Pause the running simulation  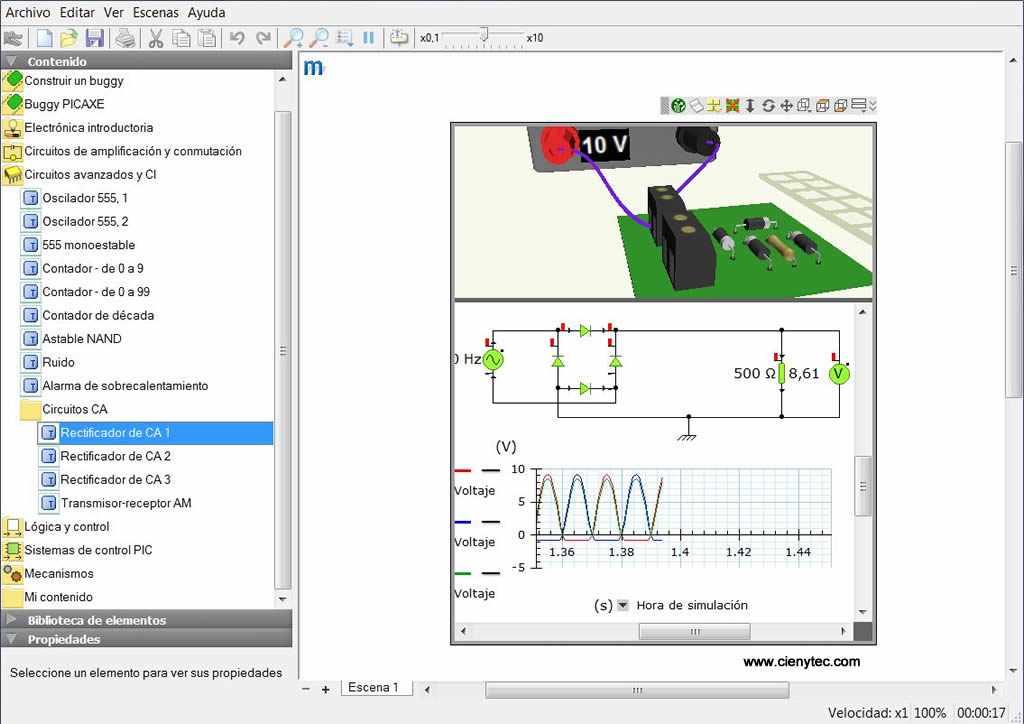coord(369,38)
